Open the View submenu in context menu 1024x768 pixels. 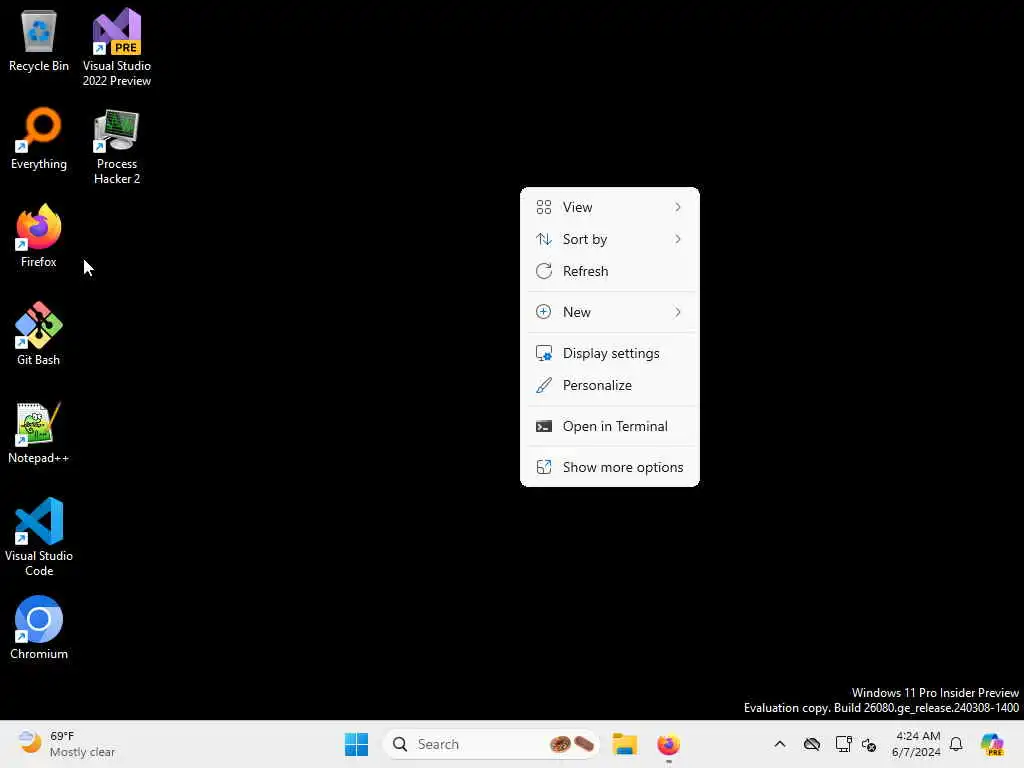click(x=609, y=207)
